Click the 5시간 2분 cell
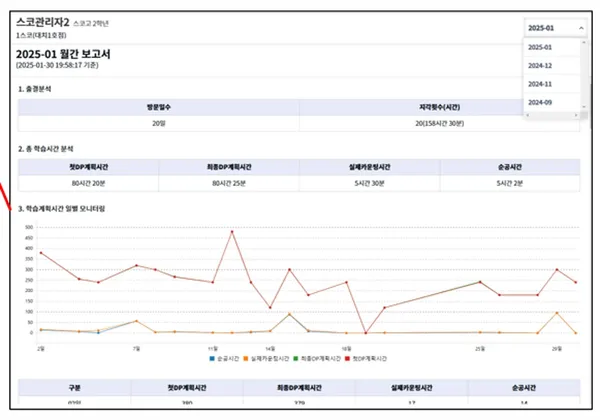The height and width of the screenshot is (420, 600). tap(510, 184)
